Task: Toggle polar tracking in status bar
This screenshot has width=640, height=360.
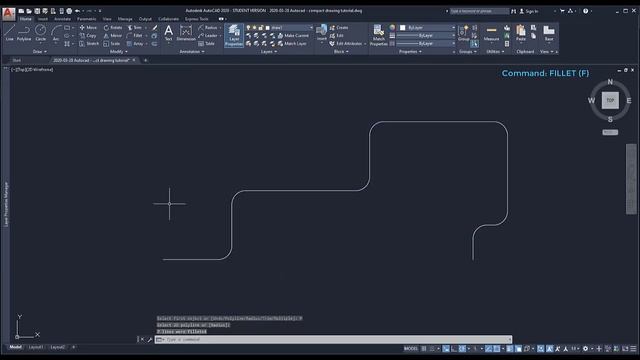Action: click(x=462, y=349)
